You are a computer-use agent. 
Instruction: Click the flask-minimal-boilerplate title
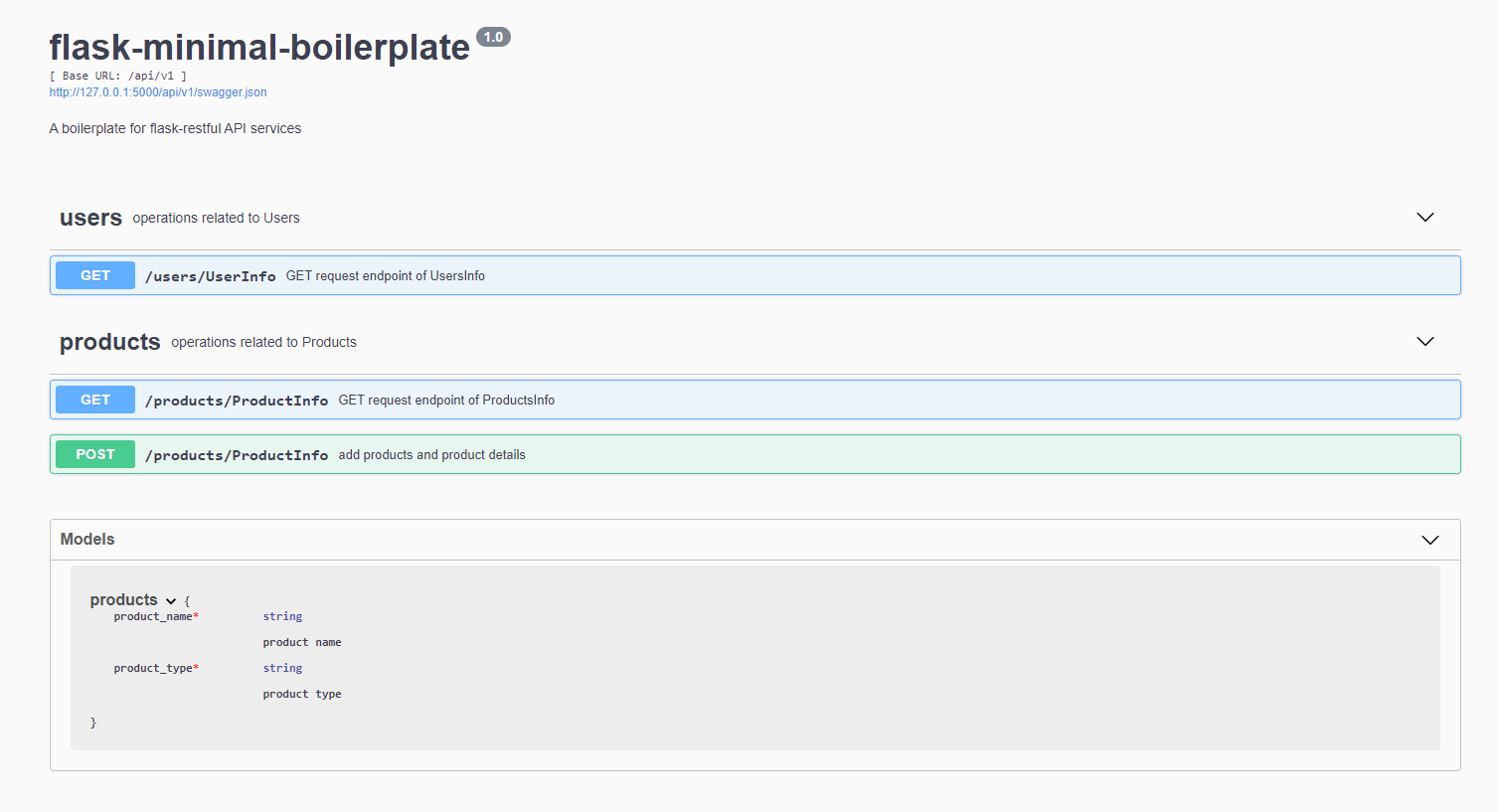click(x=258, y=47)
